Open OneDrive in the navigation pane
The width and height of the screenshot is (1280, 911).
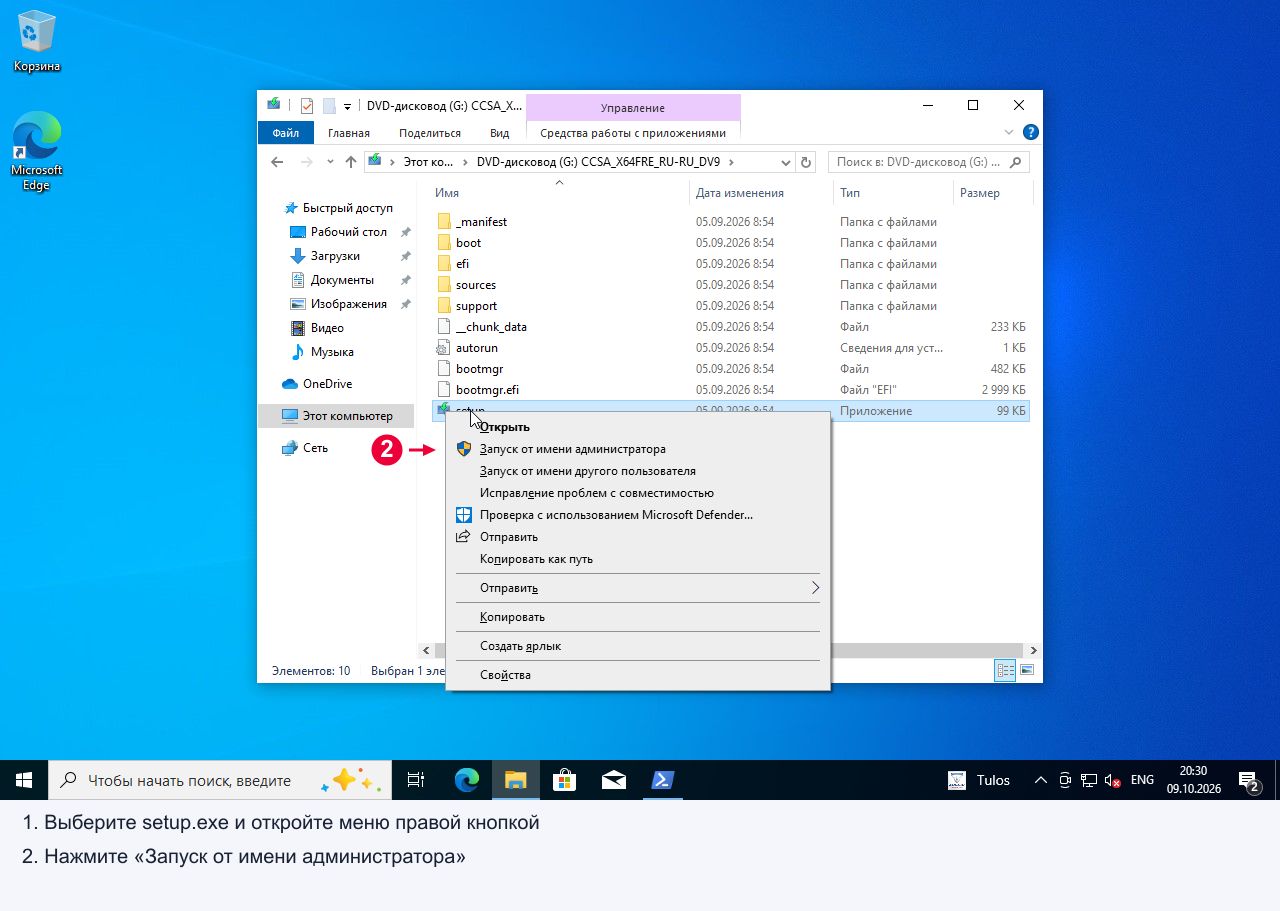[x=327, y=384]
